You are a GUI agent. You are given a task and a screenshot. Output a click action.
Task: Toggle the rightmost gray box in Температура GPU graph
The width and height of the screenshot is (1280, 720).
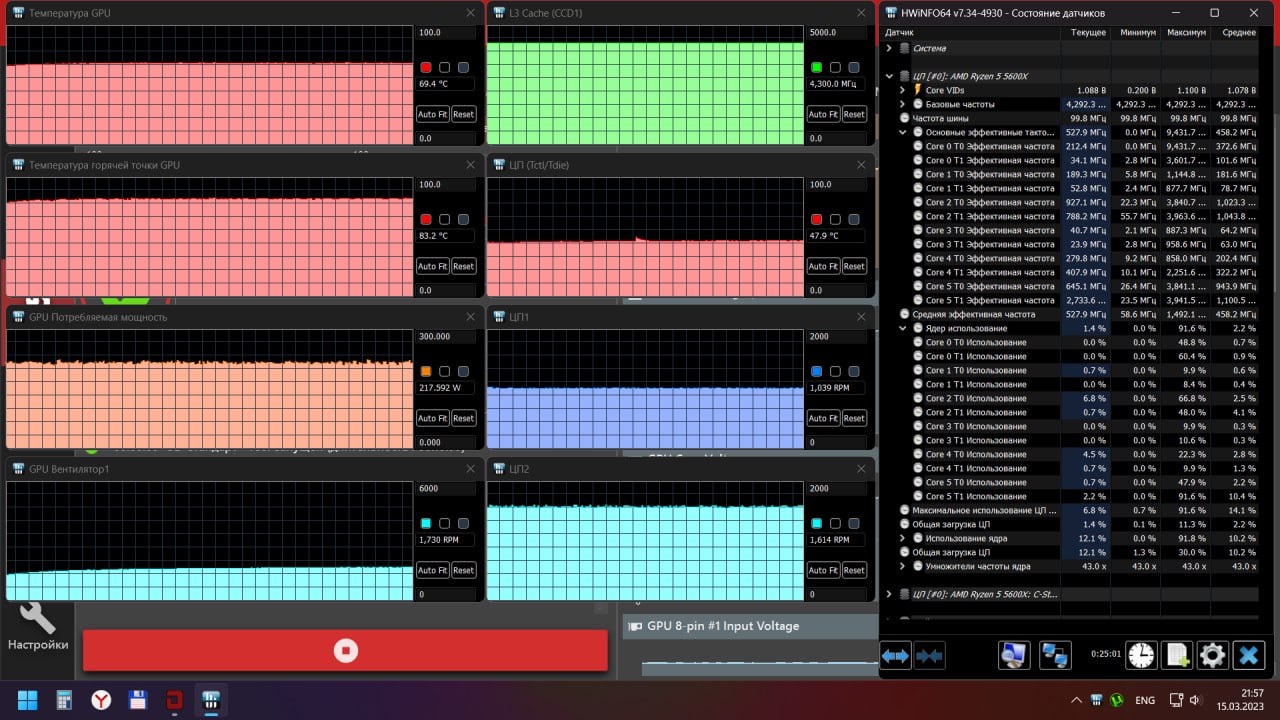point(463,67)
